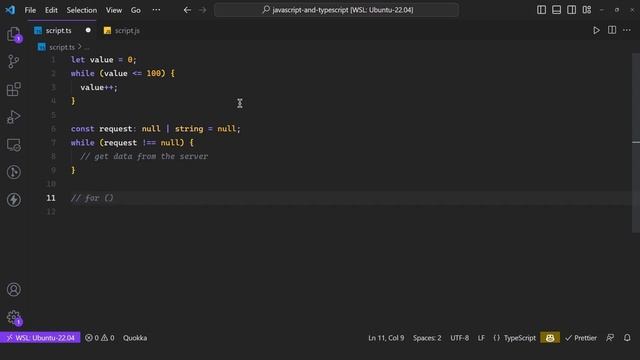Toggle the primary side bar layout icon

tap(541, 10)
